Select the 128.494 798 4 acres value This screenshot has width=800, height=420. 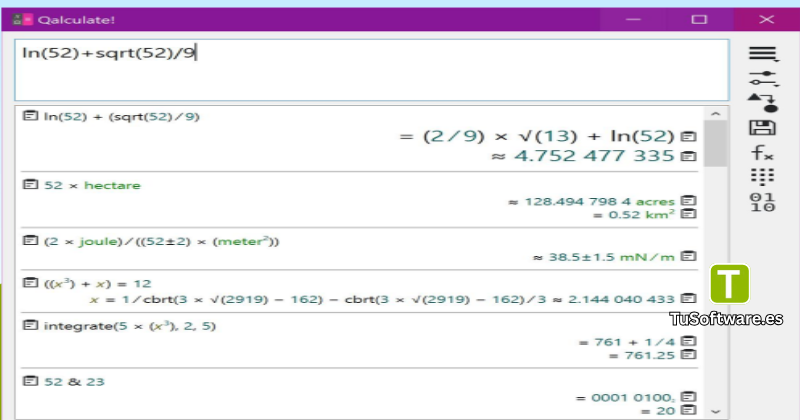599,202
